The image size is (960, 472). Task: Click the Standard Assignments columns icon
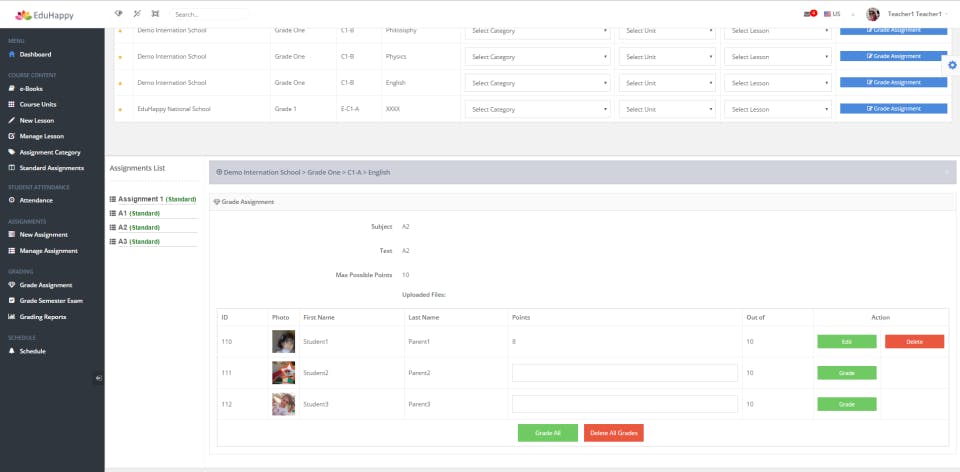(x=12, y=168)
